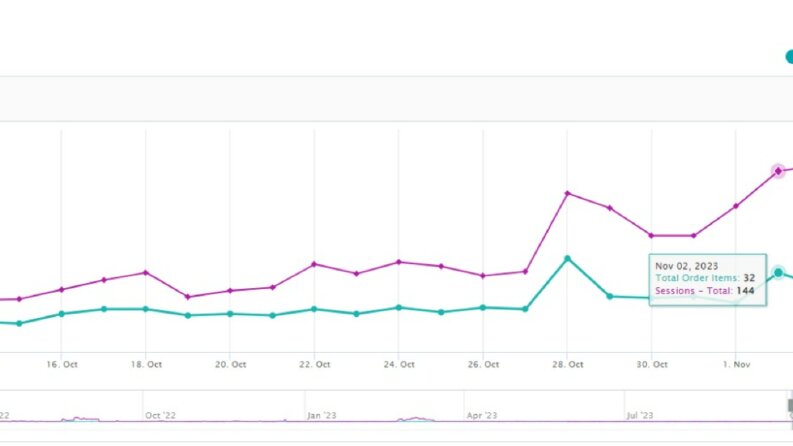Click "Jan '23" in the range navigator
Screen dimensions: 793x446
(322, 416)
